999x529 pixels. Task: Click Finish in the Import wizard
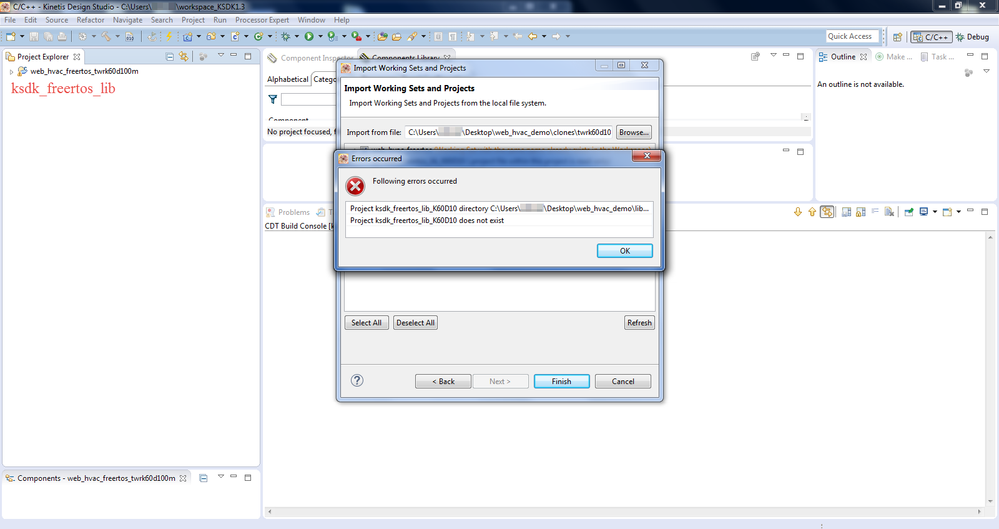pos(561,381)
